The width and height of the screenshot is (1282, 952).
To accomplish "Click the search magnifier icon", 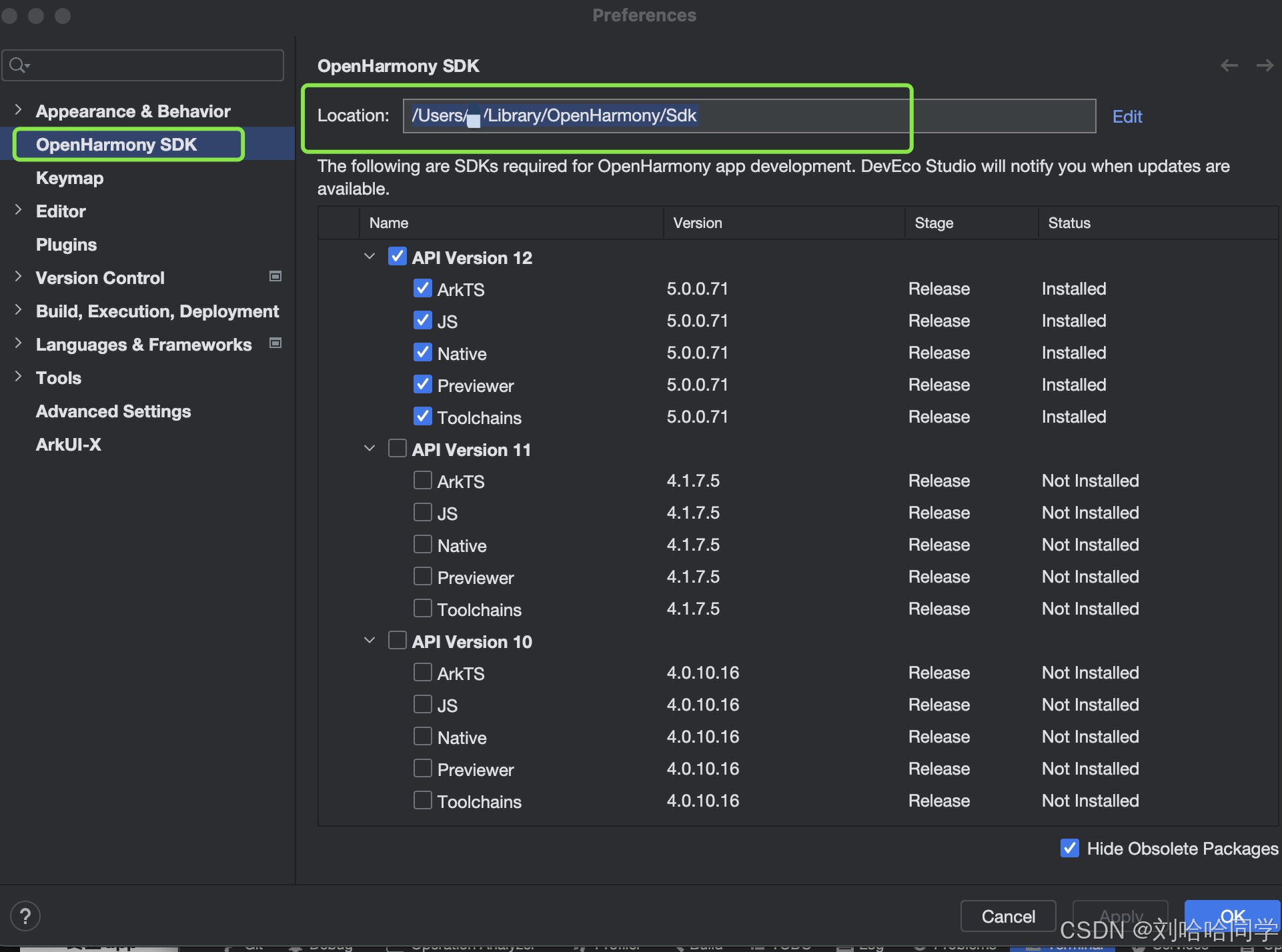I will point(18,65).
